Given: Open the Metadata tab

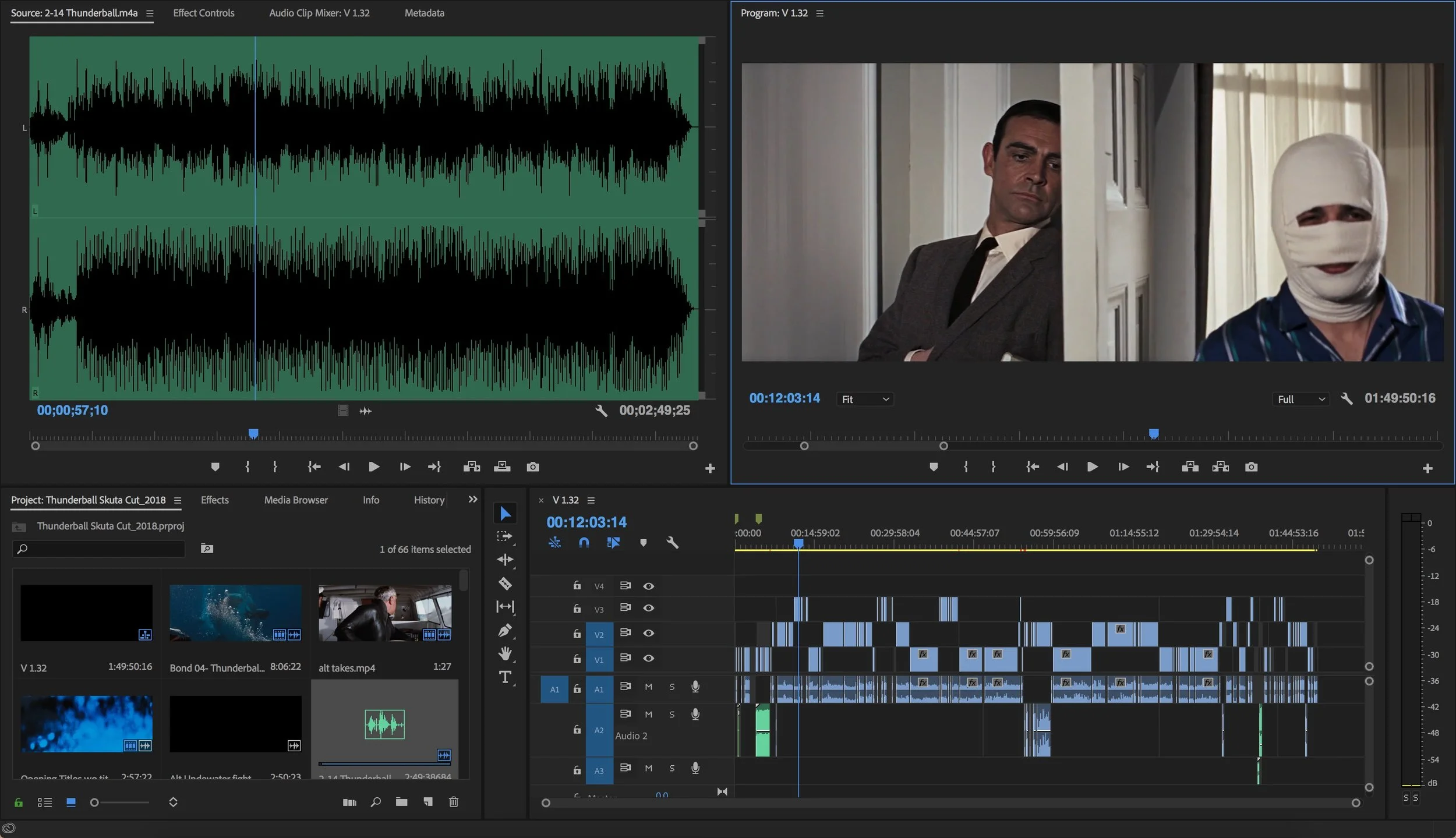Looking at the screenshot, I should 424,13.
